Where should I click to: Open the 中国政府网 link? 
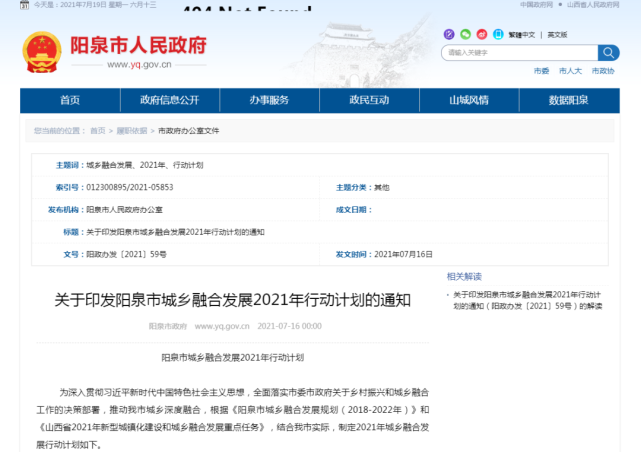[x=536, y=4]
